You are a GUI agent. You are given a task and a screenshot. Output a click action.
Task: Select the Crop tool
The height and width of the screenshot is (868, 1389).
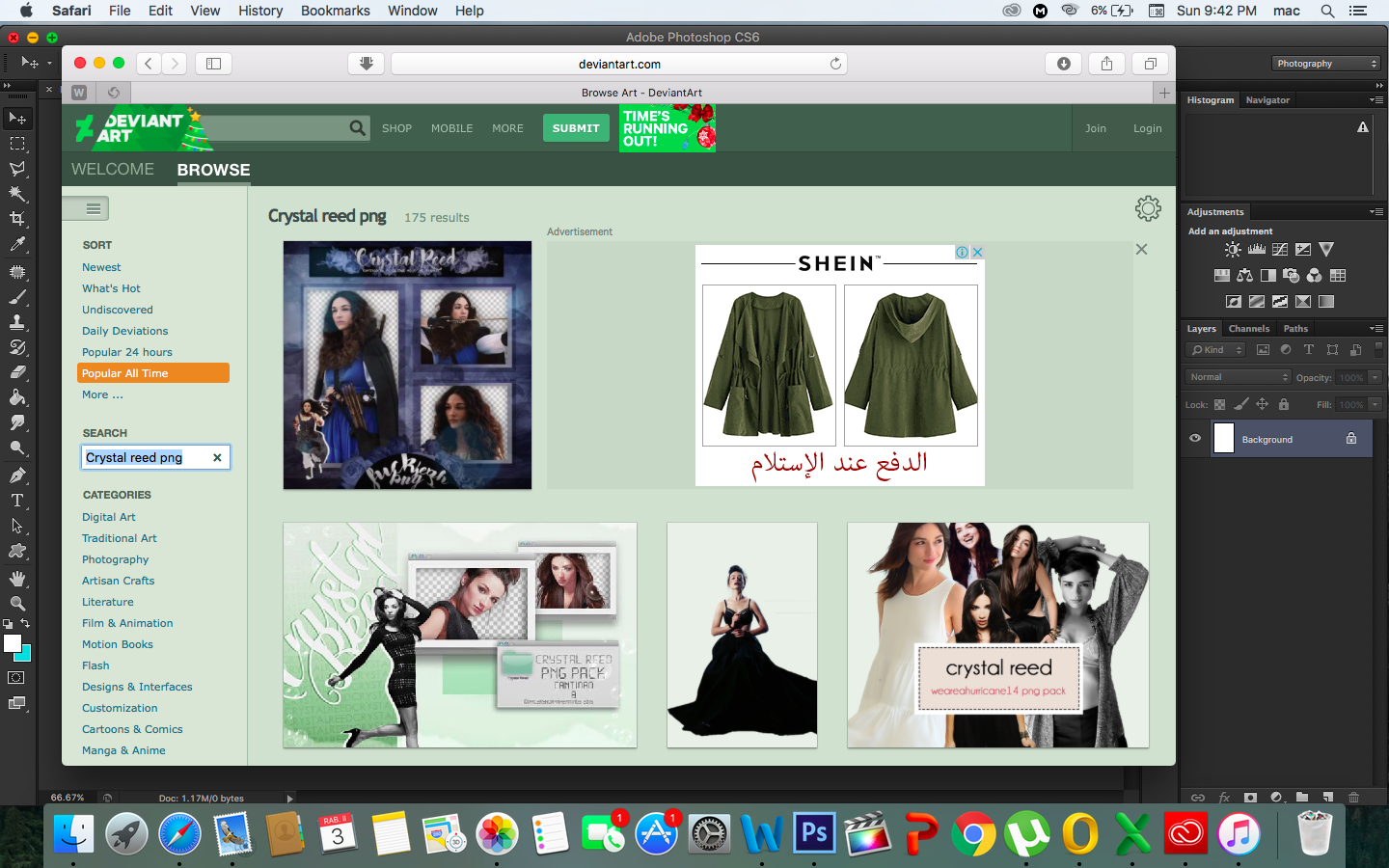[x=17, y=219]
